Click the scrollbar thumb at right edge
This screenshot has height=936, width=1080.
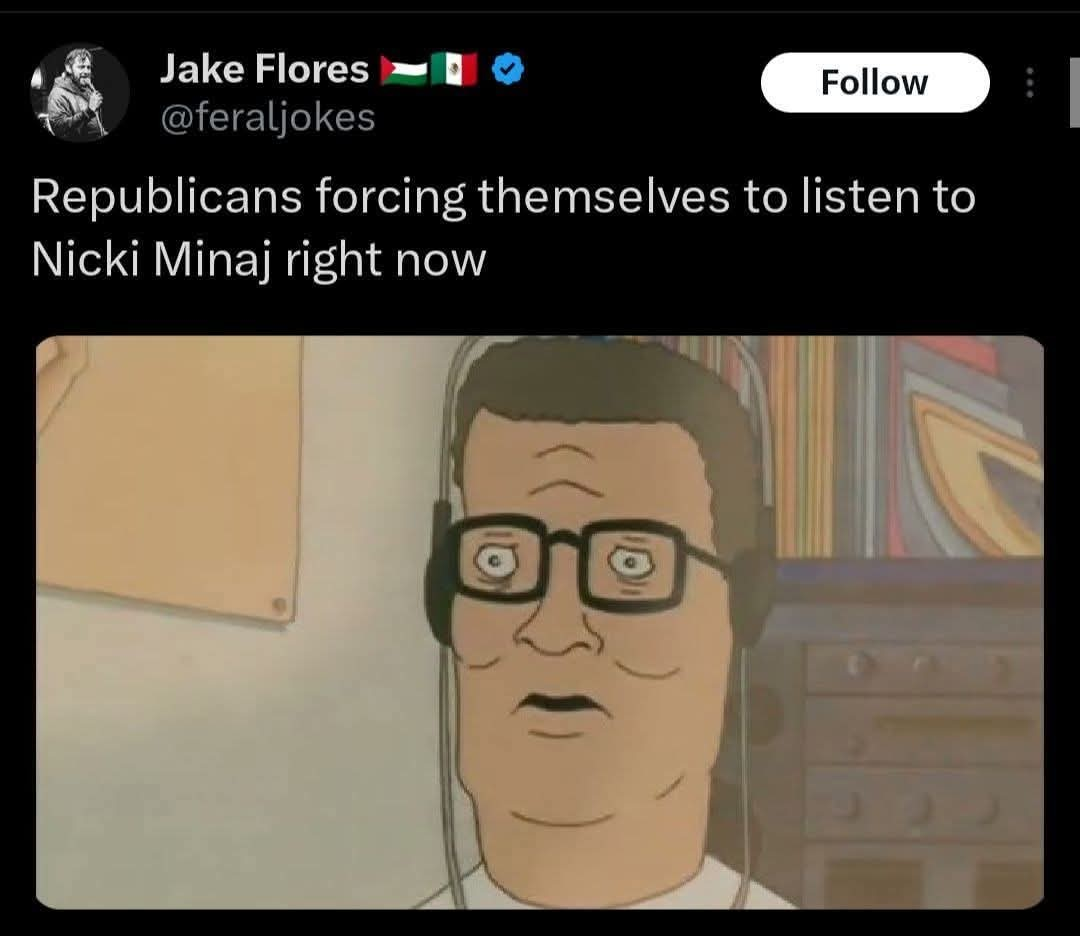[1074, 93]
